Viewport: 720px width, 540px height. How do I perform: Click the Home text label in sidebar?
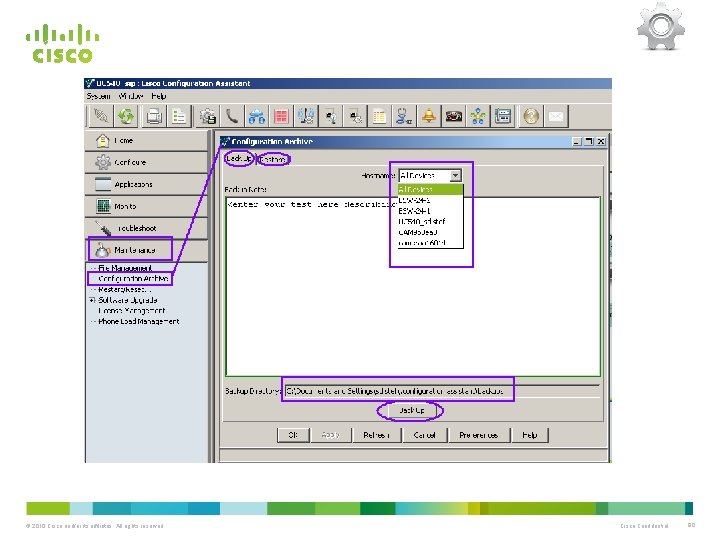point(124,141)
